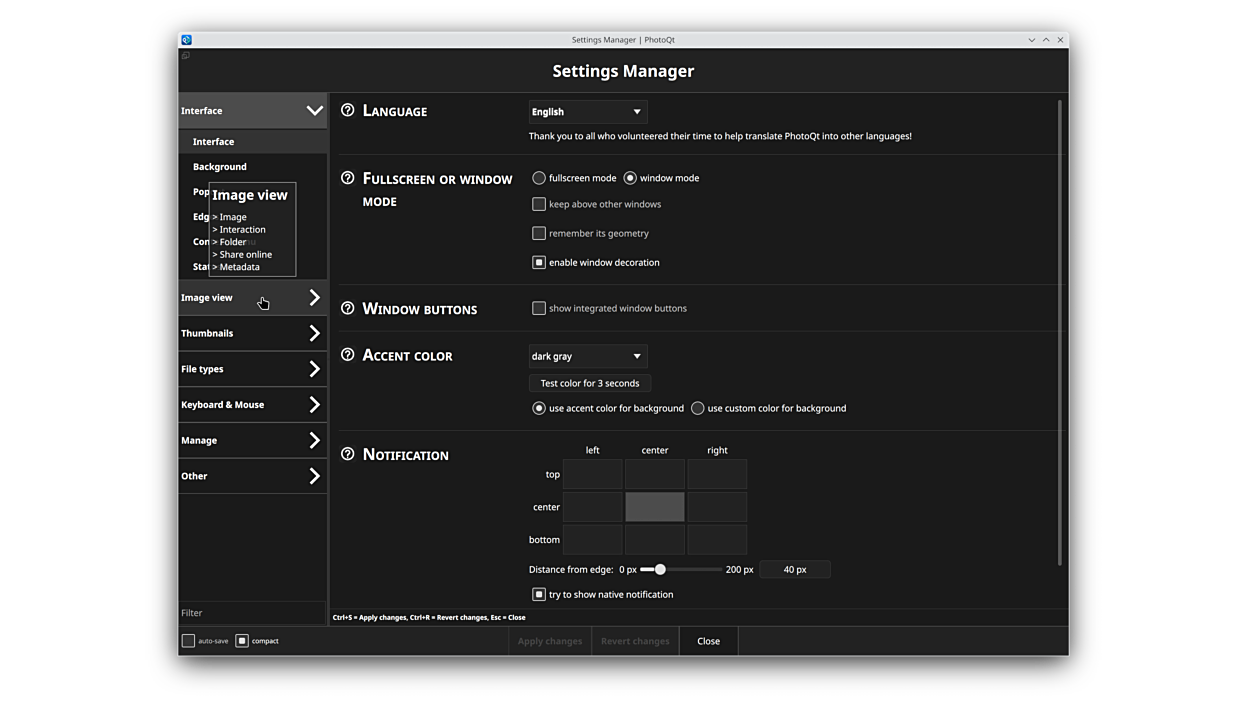Toggle try to show native notification
Image resolution: width=1248 pixels, height=702 pixels.
[539, 594]
